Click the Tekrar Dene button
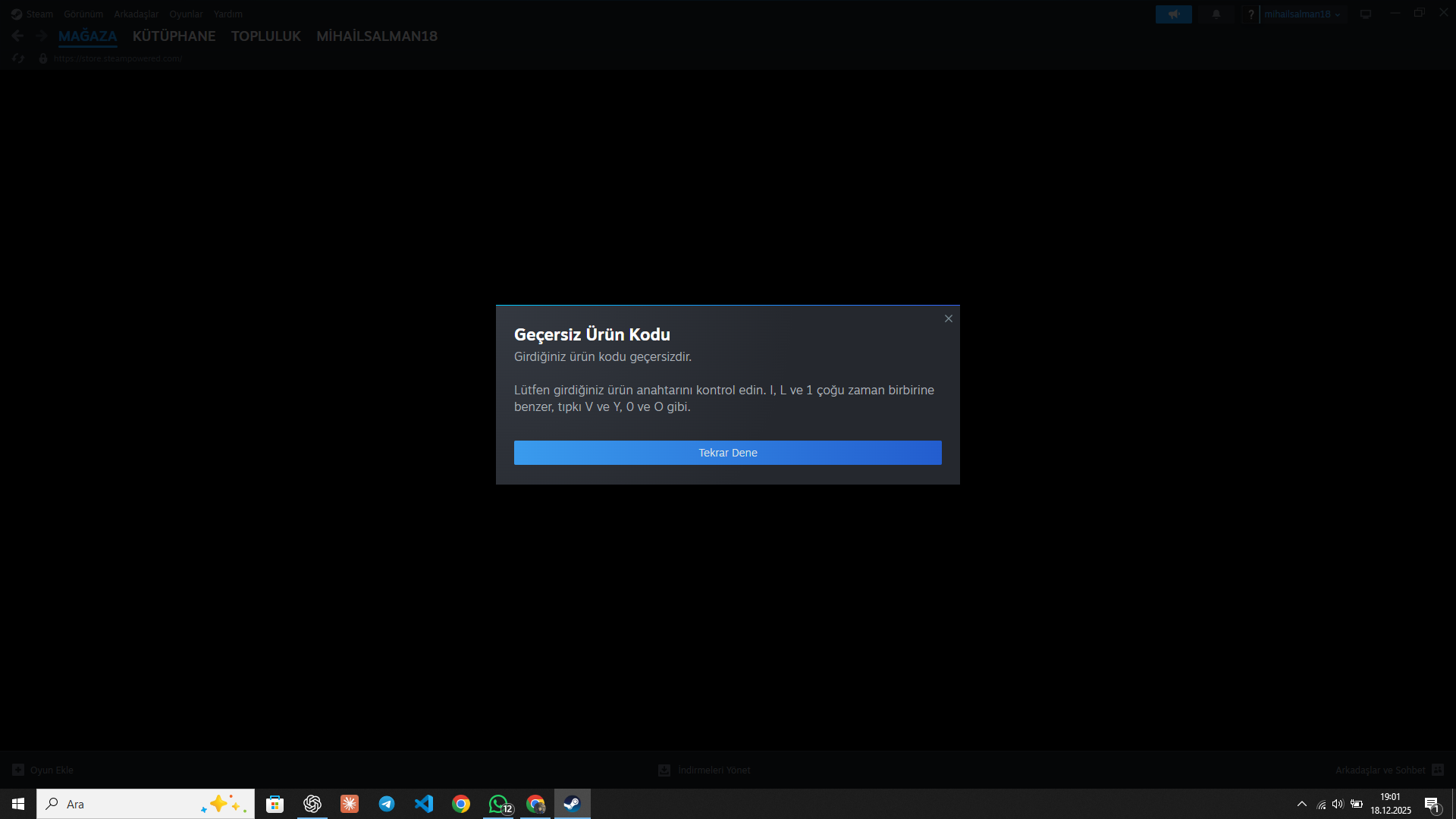This screenshot has height=819, width=1456. point(728,453)
